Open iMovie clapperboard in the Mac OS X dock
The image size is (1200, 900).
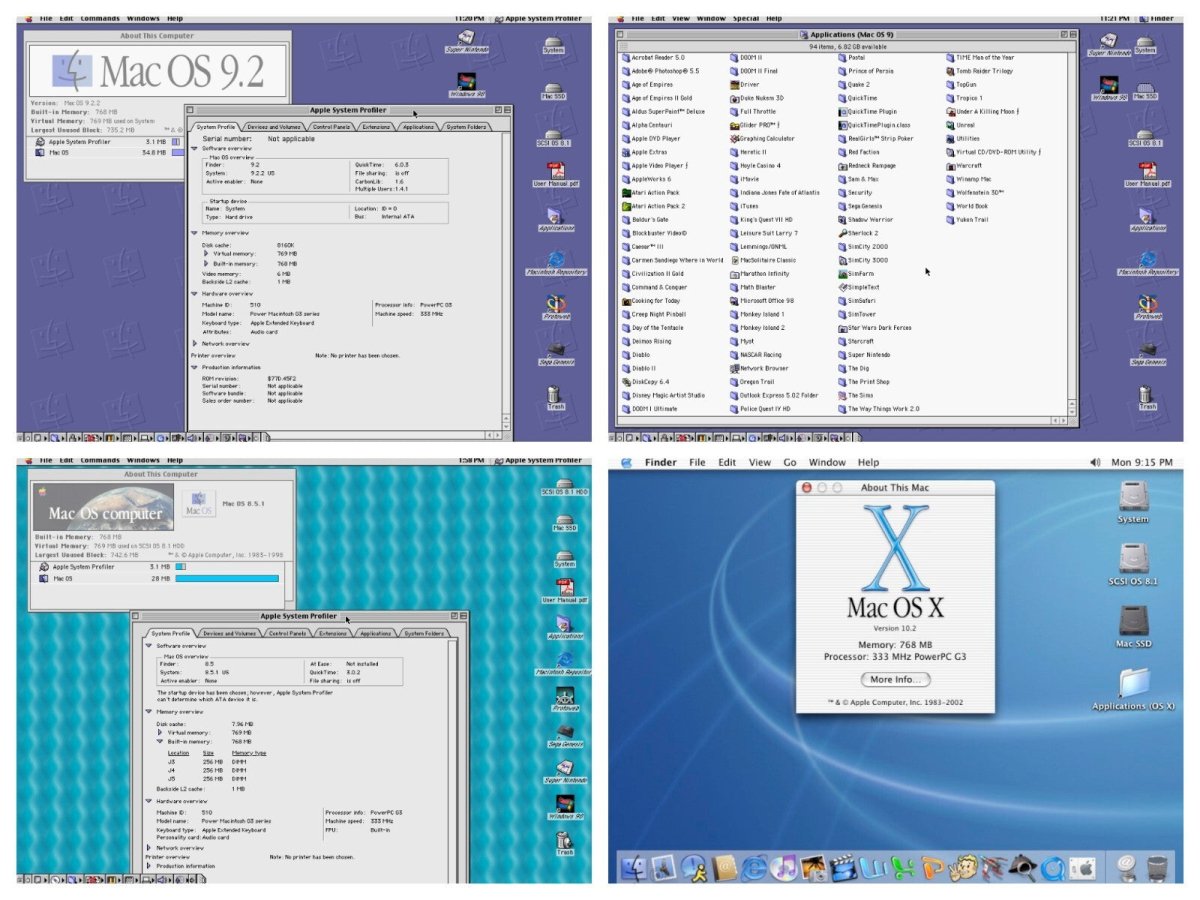coord(845,868)
